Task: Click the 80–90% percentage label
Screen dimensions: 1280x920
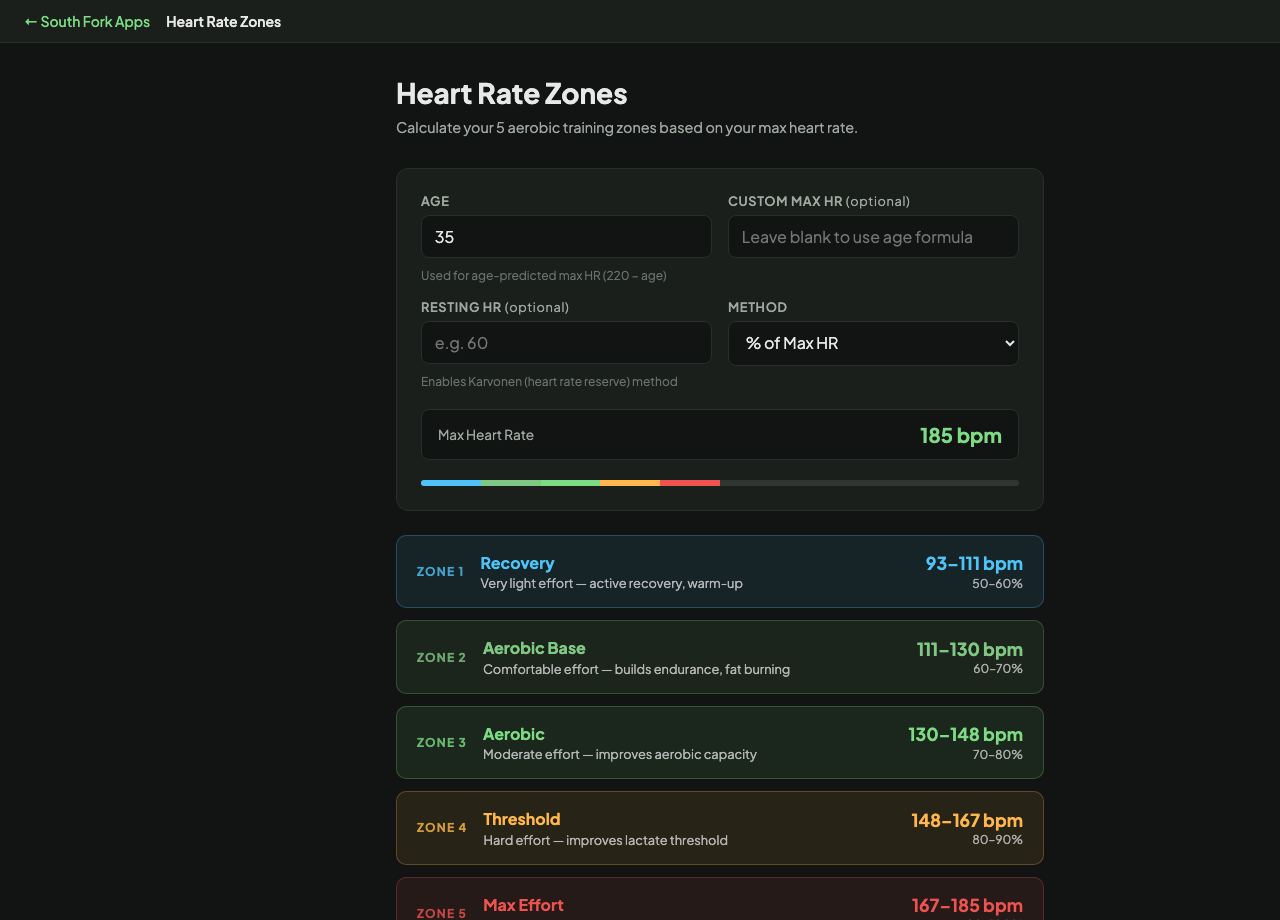Action: (x=997, y=840)
